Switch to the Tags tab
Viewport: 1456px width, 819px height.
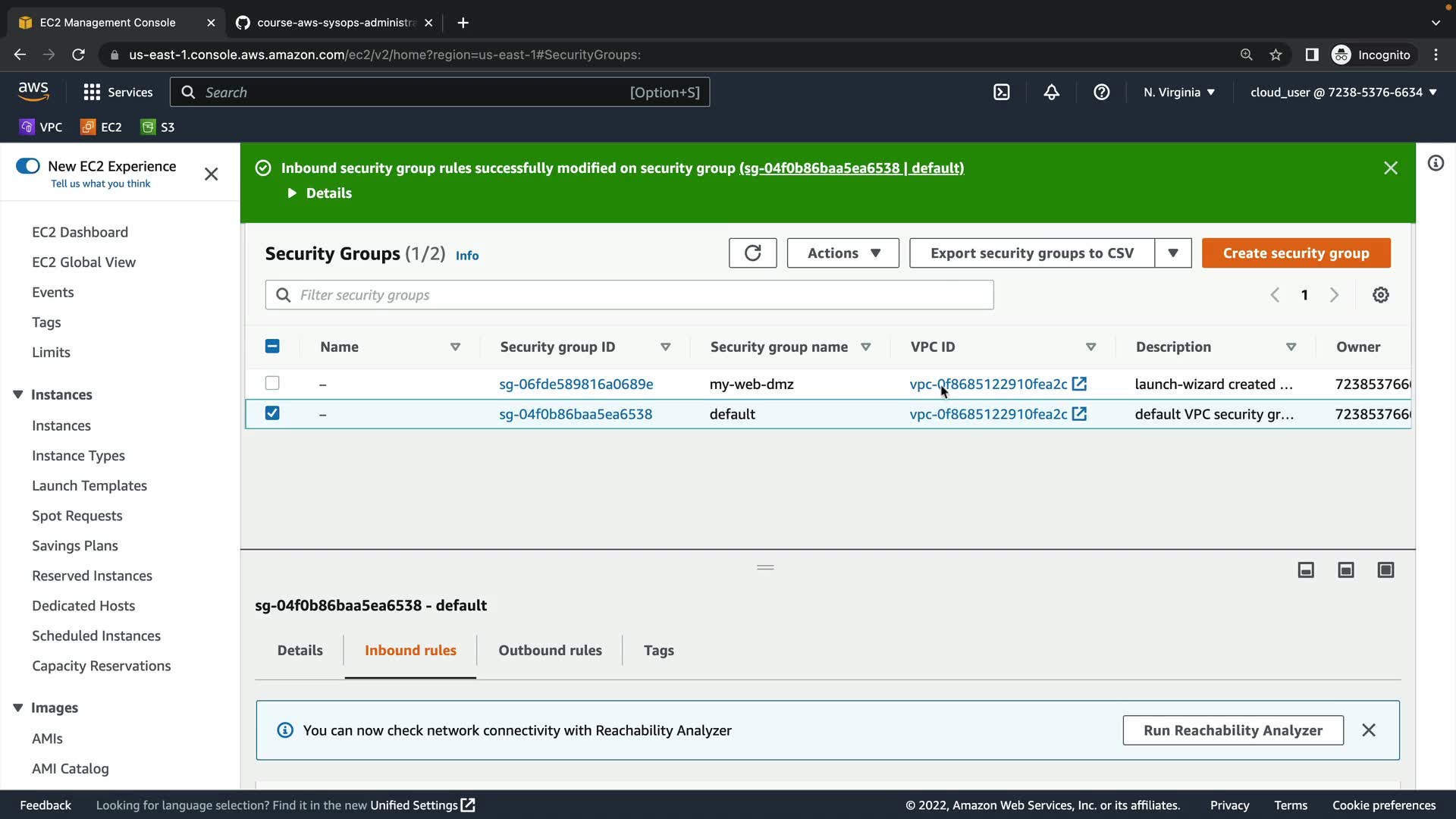(x=658, y=650)
